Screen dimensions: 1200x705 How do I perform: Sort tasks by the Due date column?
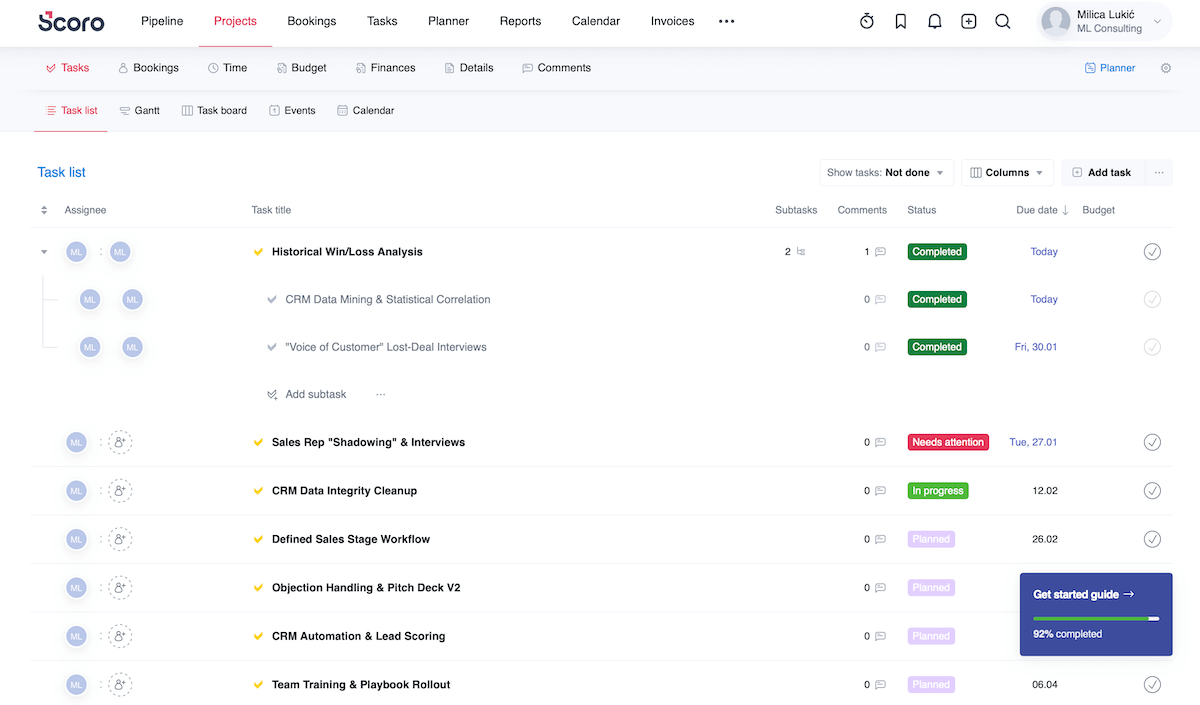click(1040, 210)
